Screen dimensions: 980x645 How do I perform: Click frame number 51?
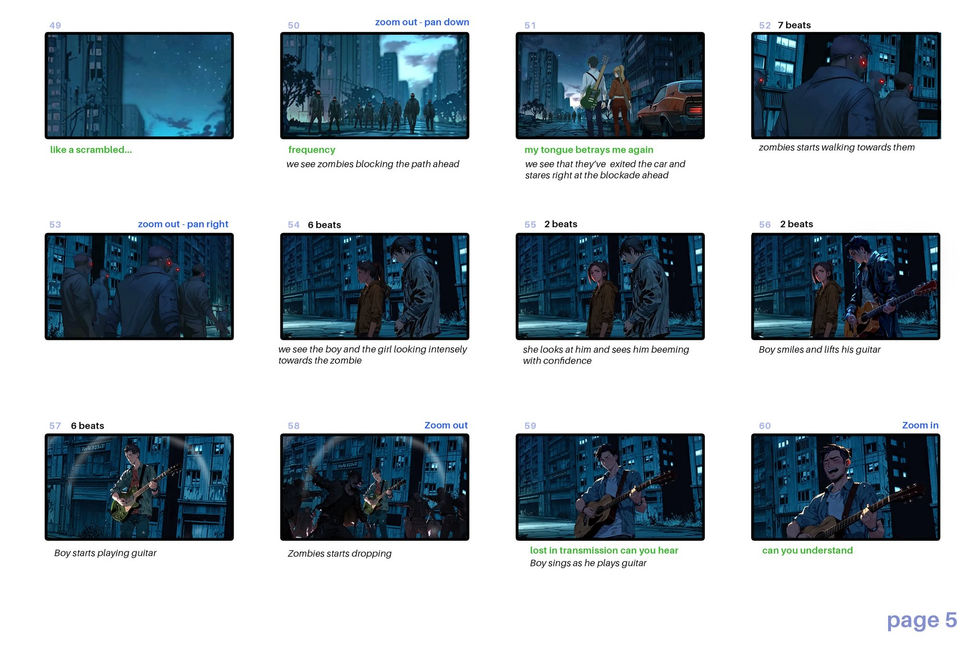[x=530, y=26]
